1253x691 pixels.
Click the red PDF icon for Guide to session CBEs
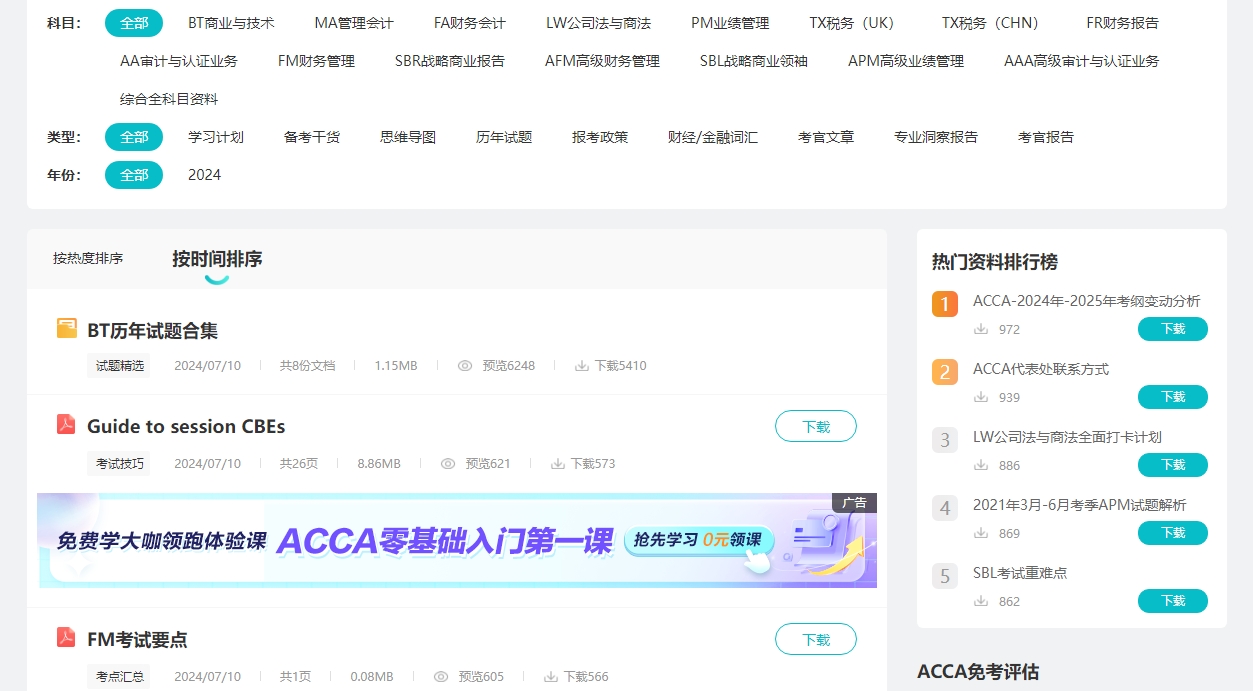(66, 425)
